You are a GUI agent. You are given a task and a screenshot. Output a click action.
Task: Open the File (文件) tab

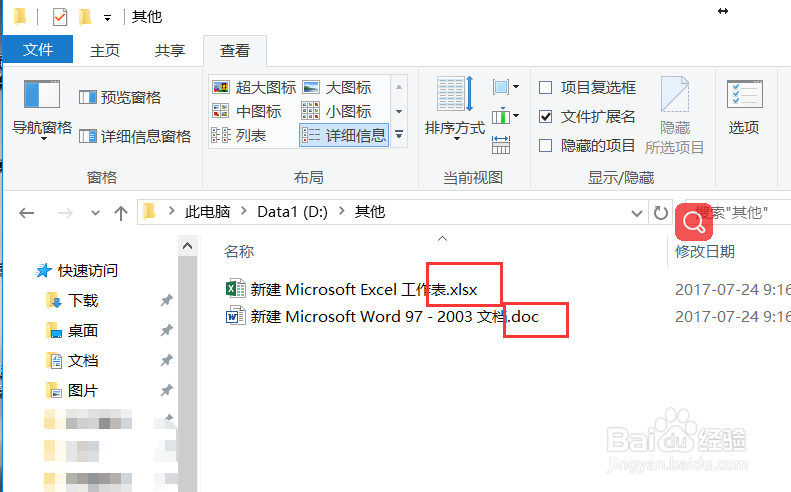[38, 49]
